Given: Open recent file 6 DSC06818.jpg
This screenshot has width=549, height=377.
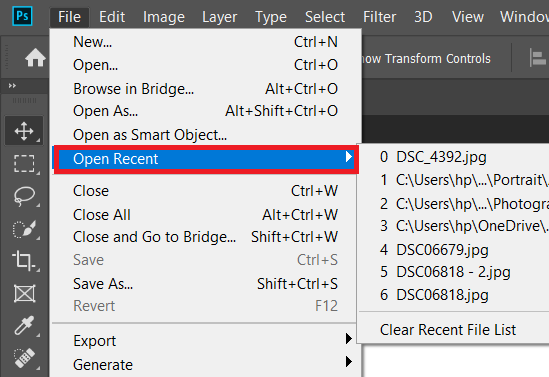Looking at the screenshot, I should (454, 295).
